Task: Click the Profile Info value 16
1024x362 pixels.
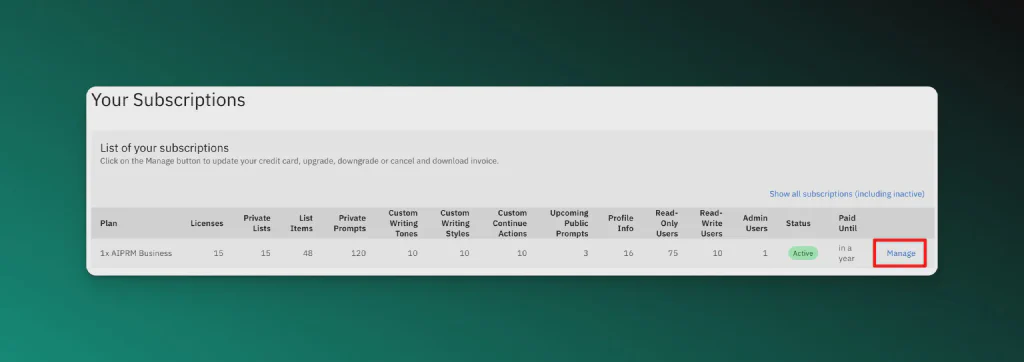Action: 628,254
